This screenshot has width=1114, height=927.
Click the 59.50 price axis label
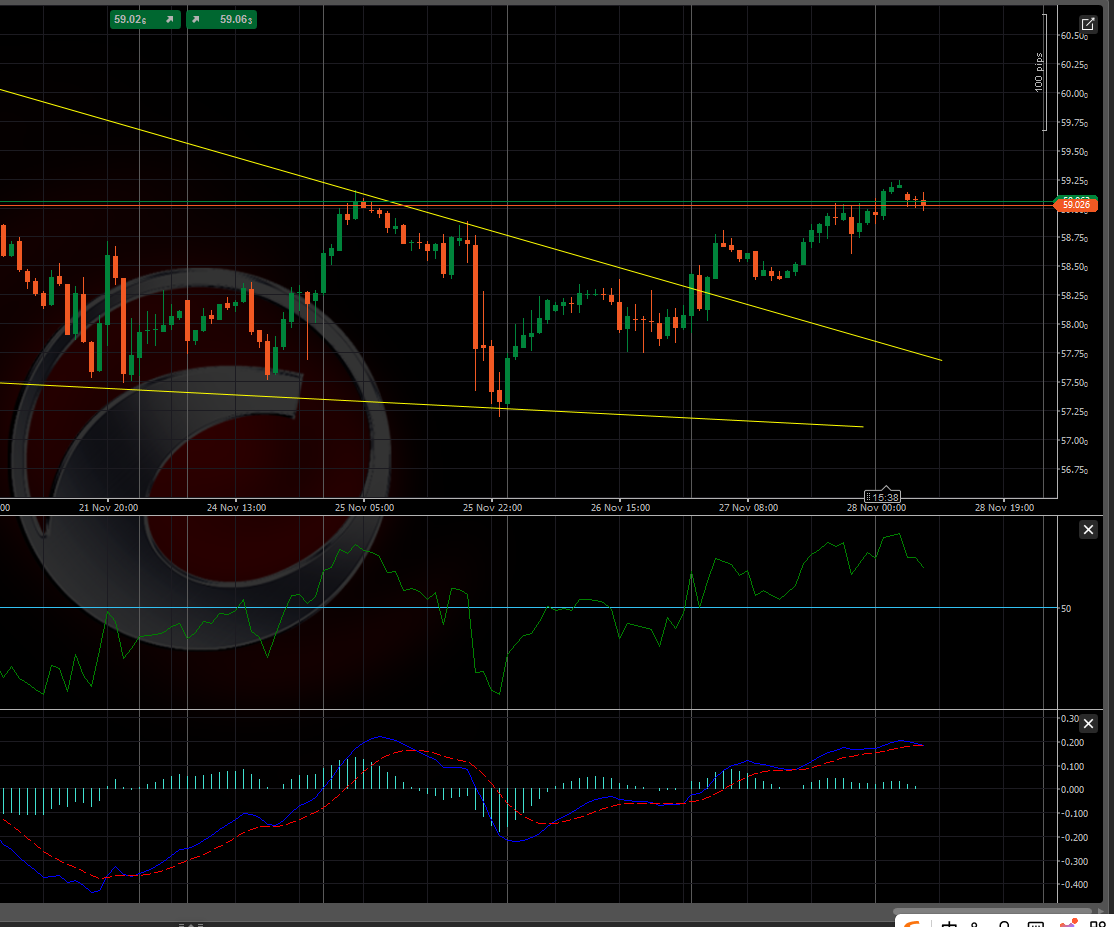point(1074,152)
